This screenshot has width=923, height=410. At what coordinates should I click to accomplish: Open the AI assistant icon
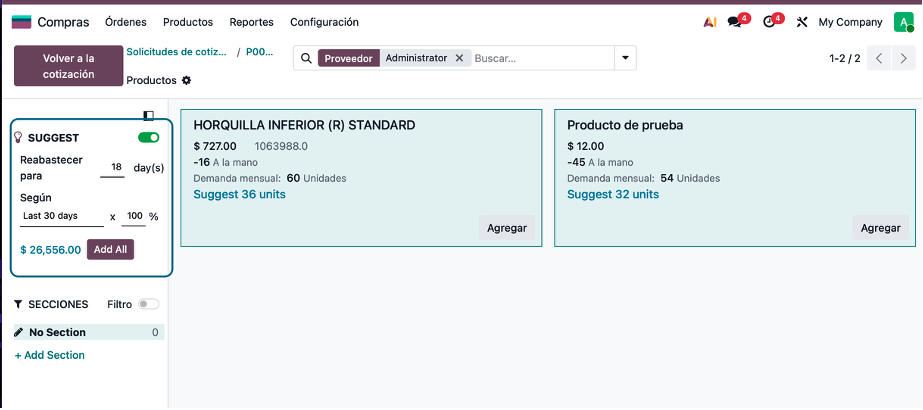pyautogui.click(x=710, y=22)
